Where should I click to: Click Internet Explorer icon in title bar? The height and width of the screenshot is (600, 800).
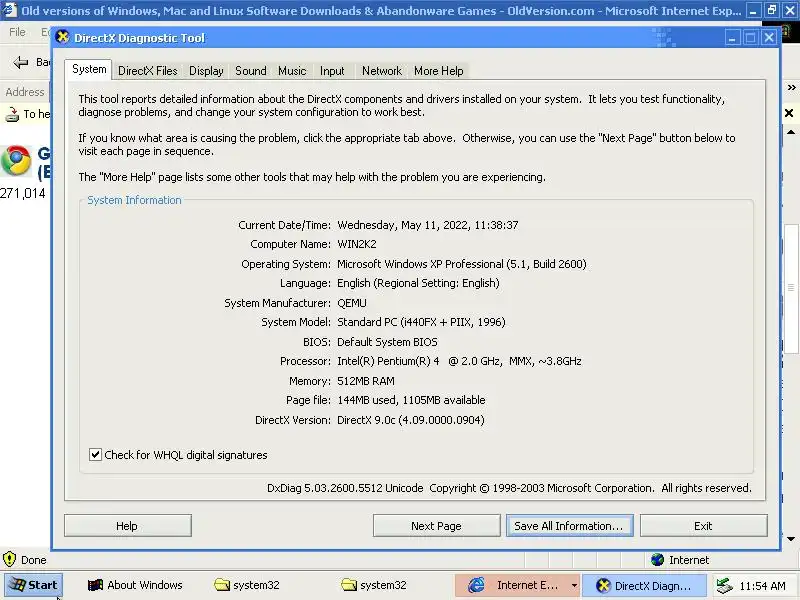click(x=10, y=10)
